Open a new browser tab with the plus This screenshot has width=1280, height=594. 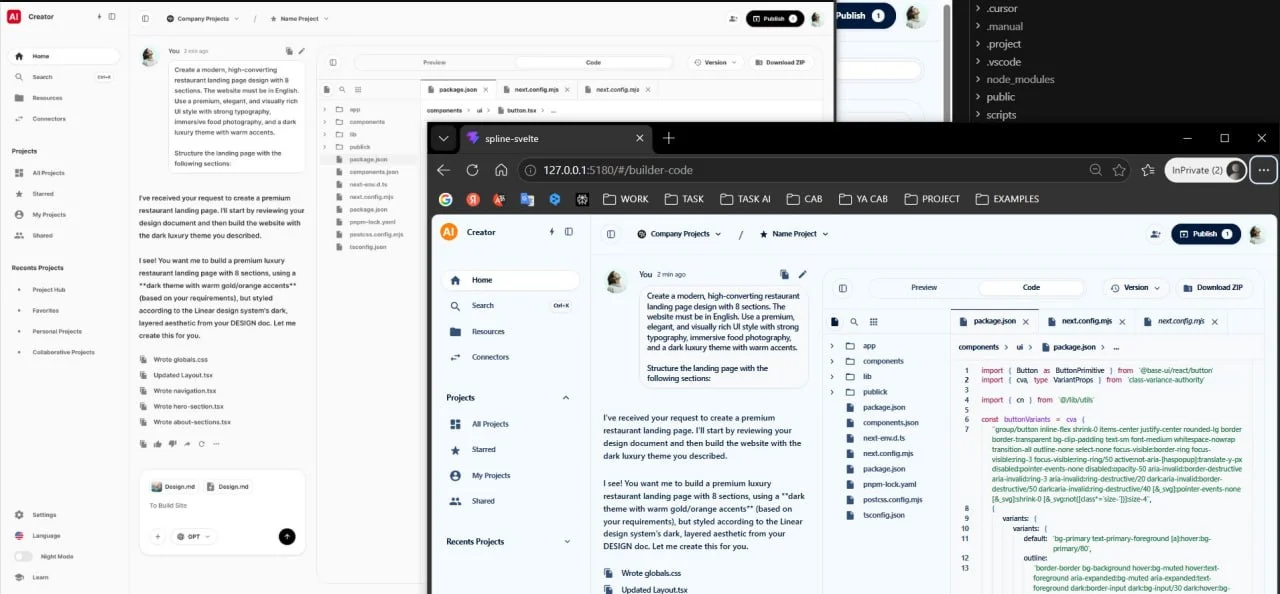[669, 138]
